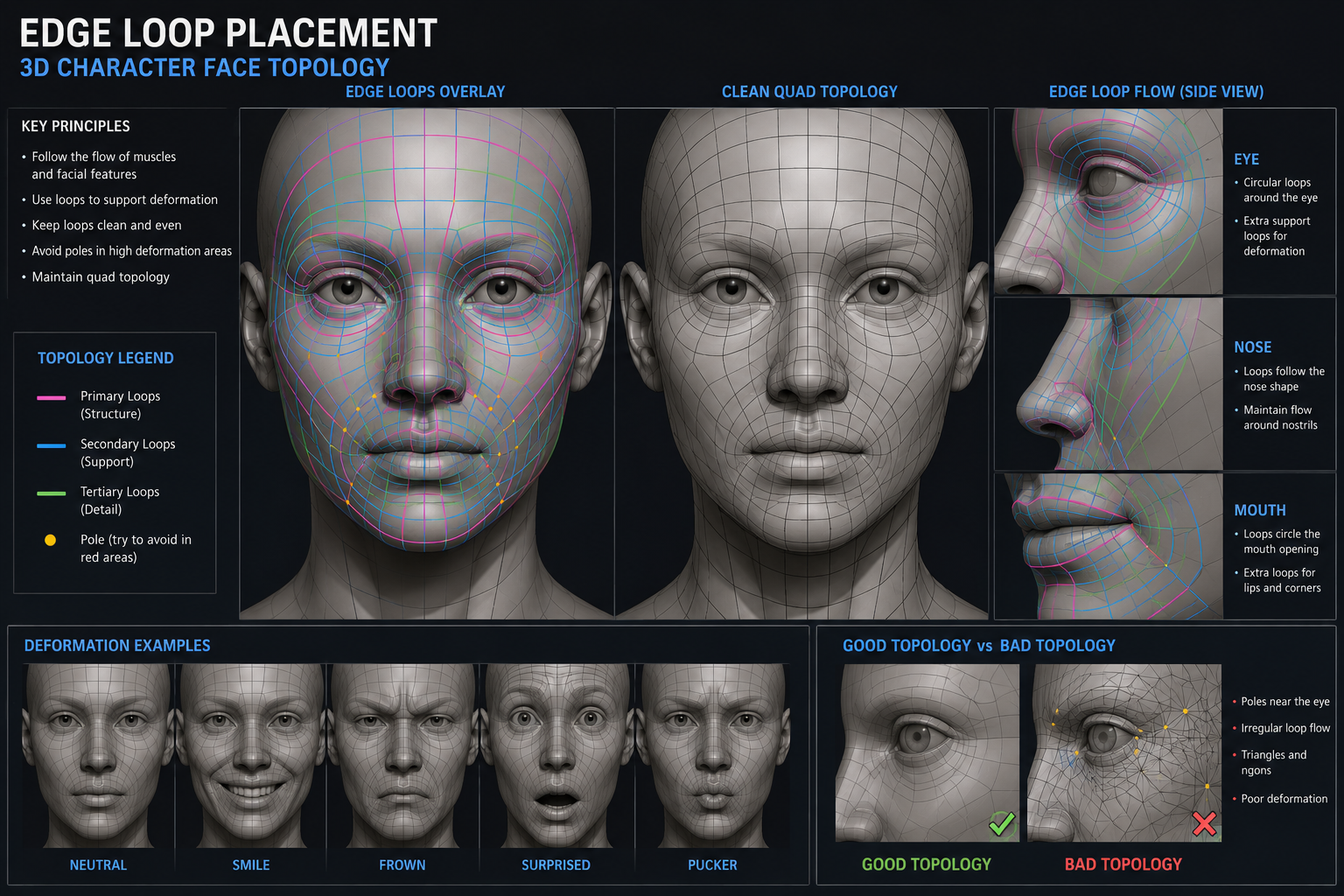Click 'Maintain quad topology' bullet
Viewport: 1344px width, 896px height.
(x=95, y=276)
